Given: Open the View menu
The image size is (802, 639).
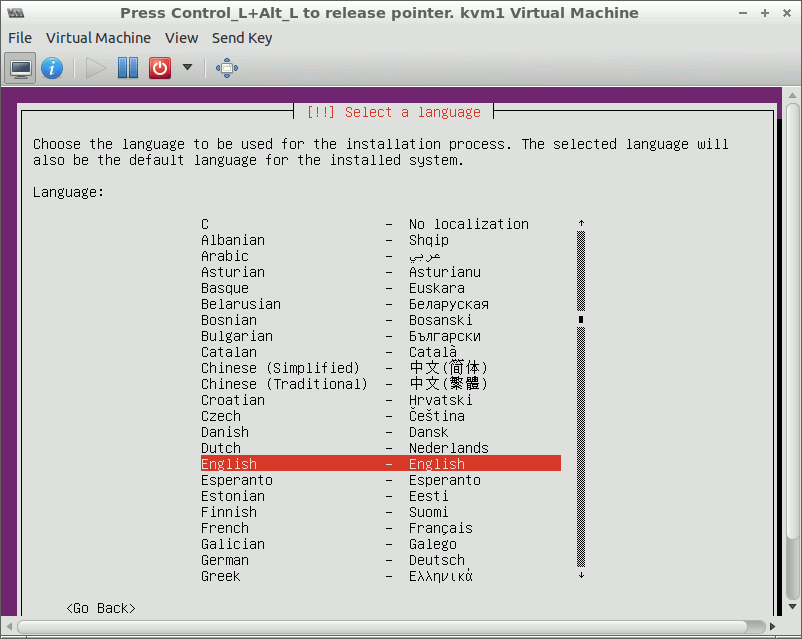Looking at the screenshot, I should click(181, 38).
